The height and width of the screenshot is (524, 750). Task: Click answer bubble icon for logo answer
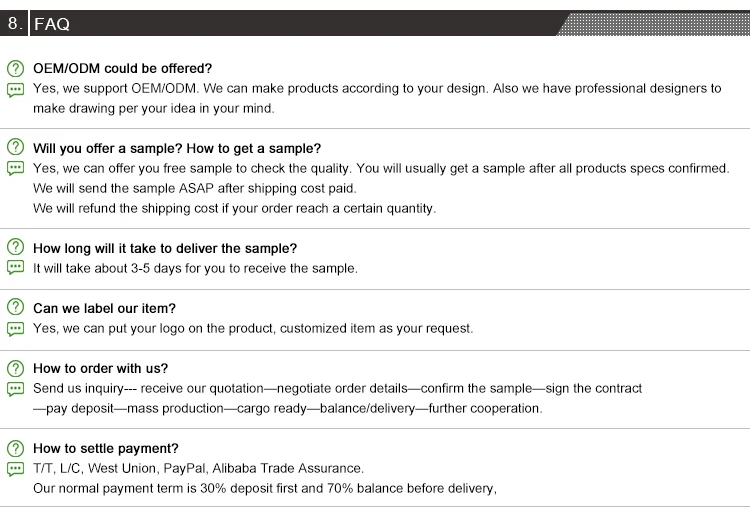point(15,328)
